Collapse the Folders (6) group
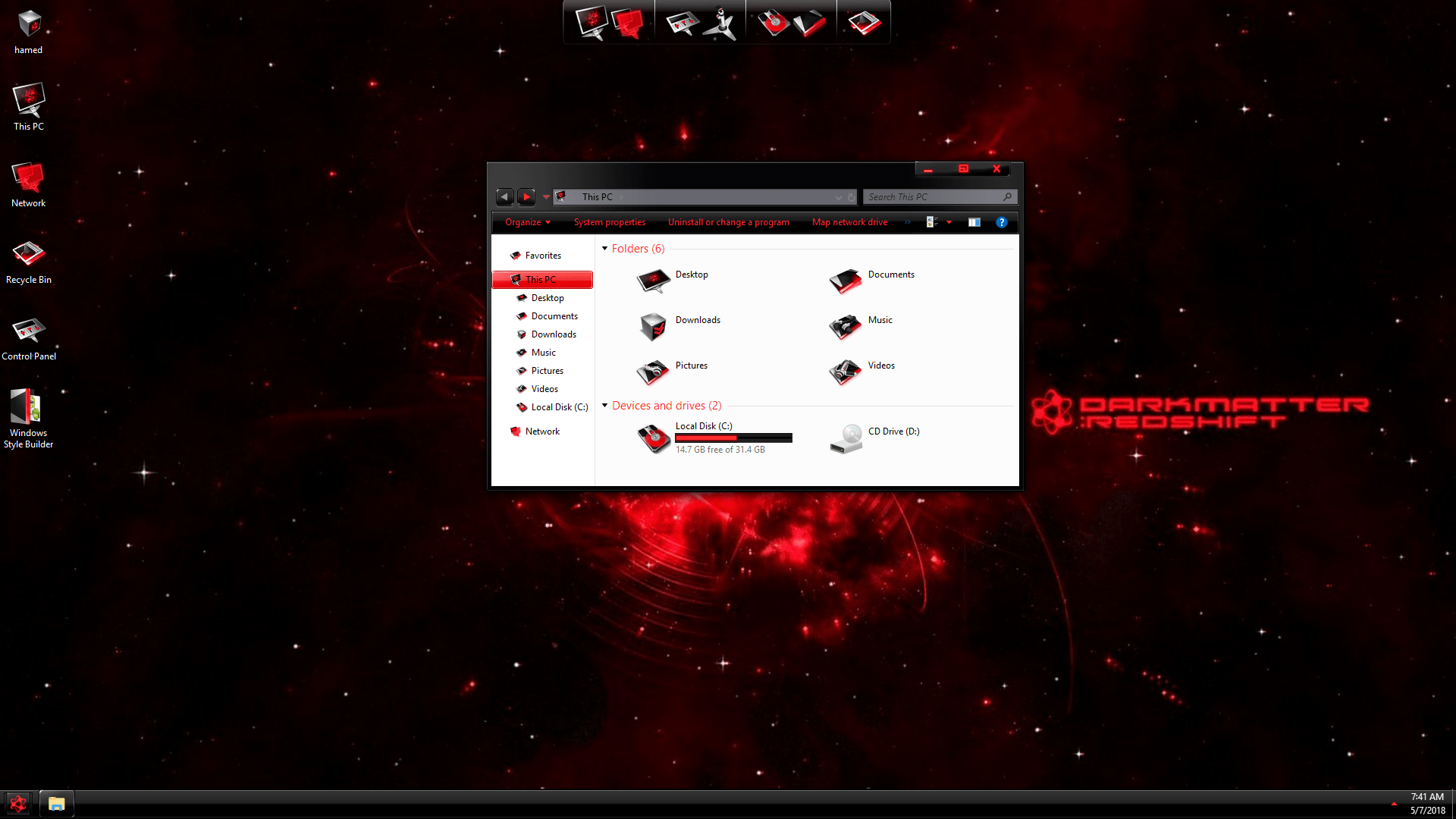1456x819 pixels. pos(604,249)
